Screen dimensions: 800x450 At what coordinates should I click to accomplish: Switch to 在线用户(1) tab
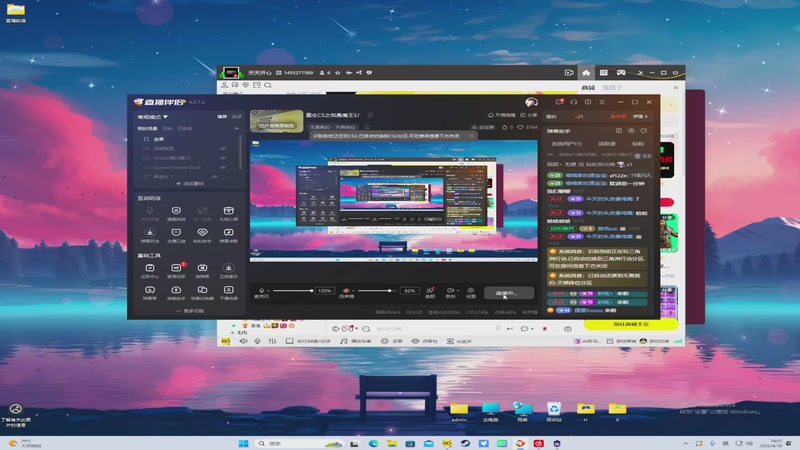(566, 144)
